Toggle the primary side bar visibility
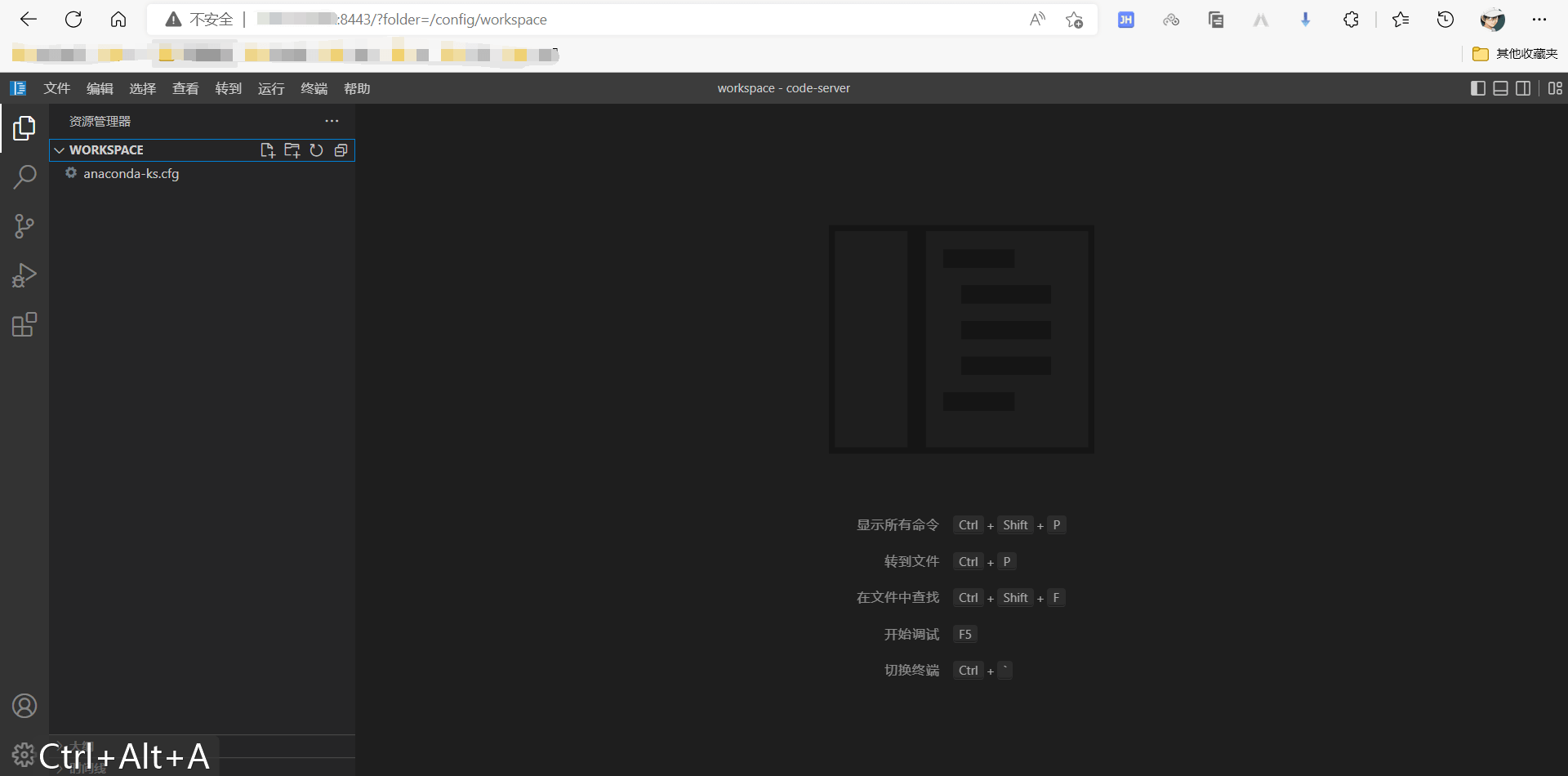This screenshot has width=1568, height=776. [x=1477, y=88]
